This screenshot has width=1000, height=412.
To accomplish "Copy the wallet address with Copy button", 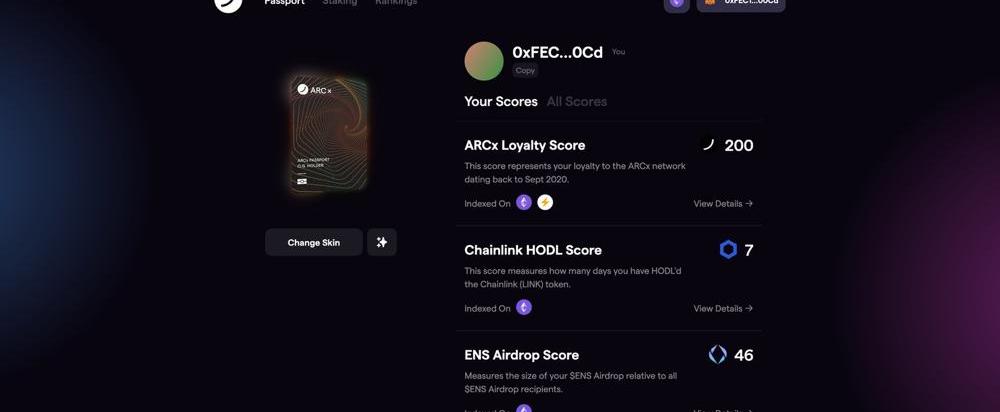I will point(526,71).
